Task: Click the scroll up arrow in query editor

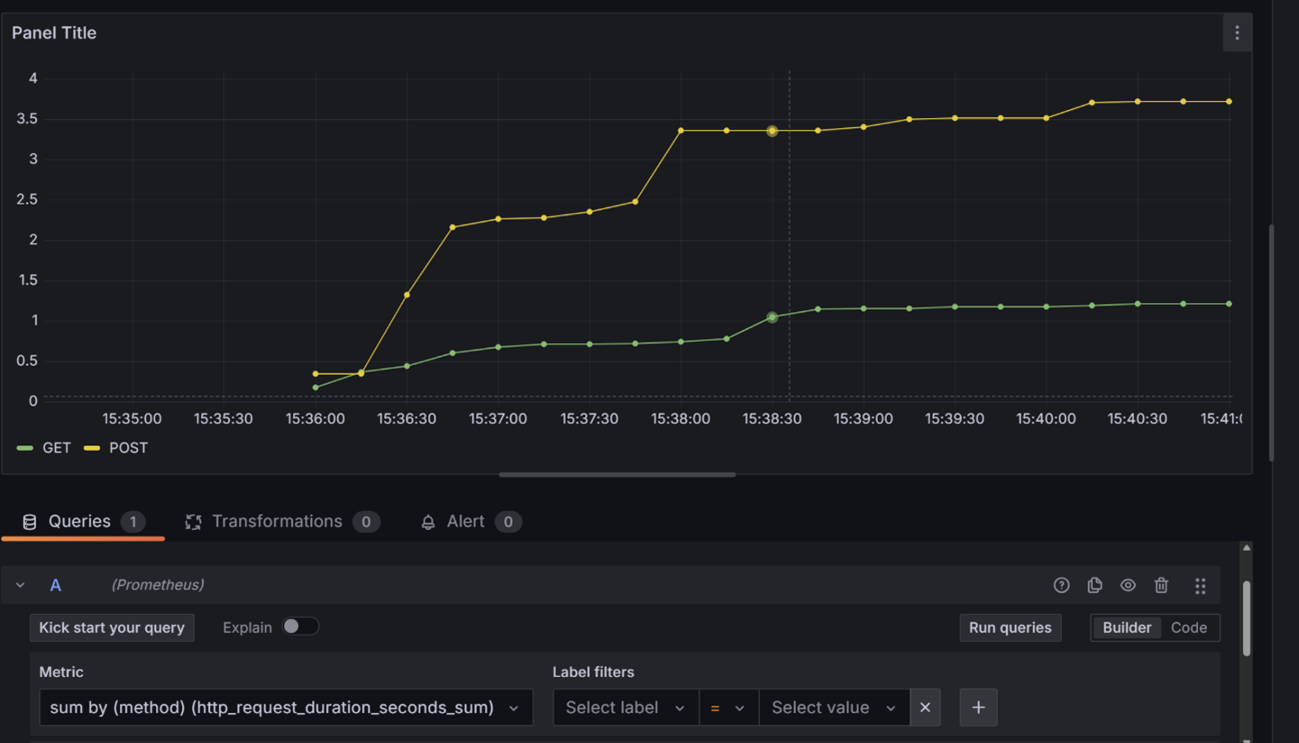Action: [x=1246, y=548]
